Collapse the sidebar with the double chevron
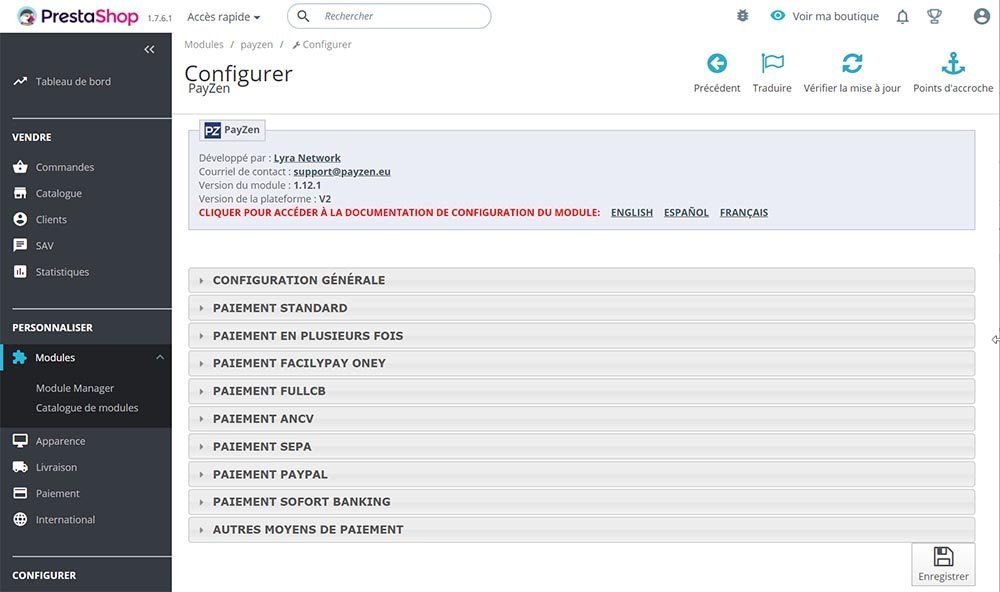Screen dimensions: 1000x592 pyautogui.click(x=149, y=49)
